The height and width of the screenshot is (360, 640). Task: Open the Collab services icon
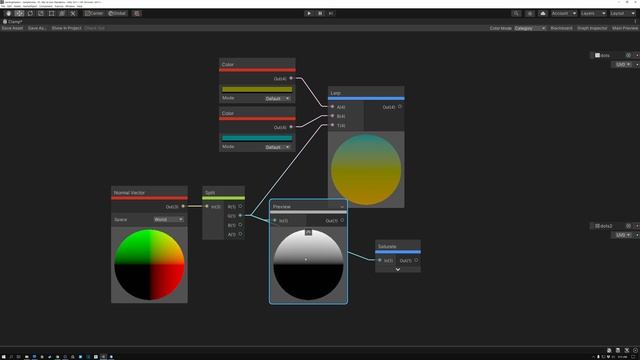click(x=530, y=13)
